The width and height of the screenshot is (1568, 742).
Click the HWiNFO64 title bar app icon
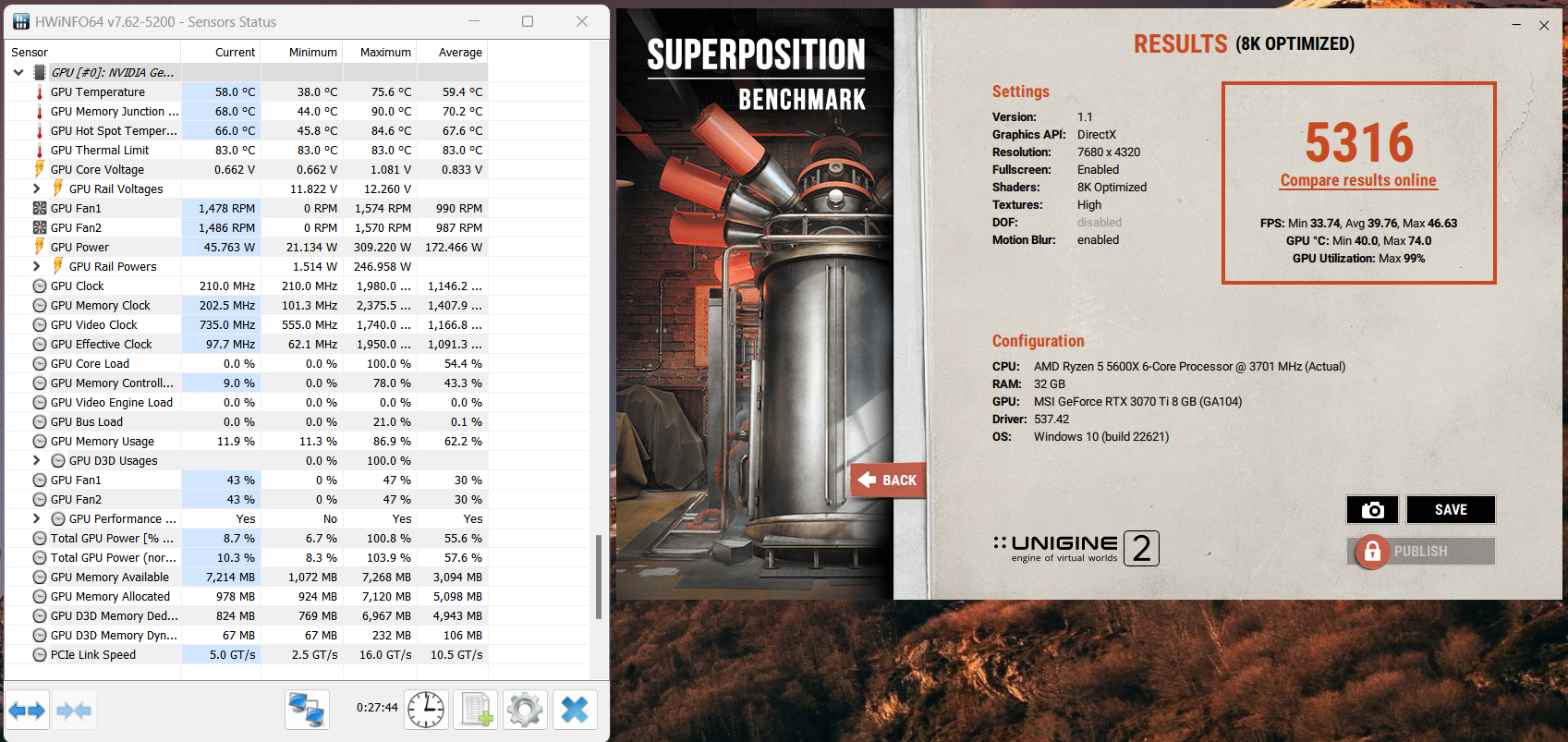pos(21,21)
